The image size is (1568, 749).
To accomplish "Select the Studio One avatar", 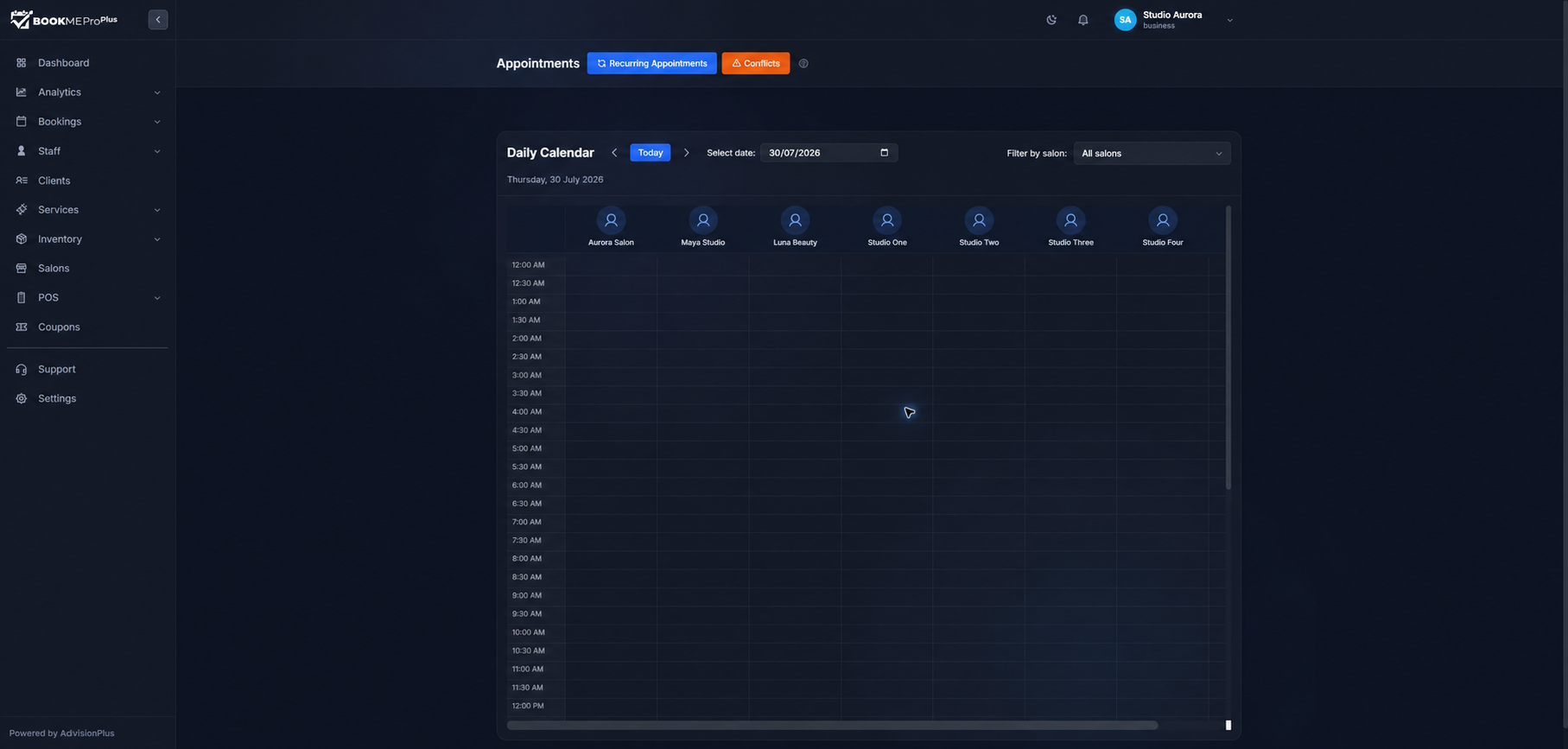I will point(887,220).
